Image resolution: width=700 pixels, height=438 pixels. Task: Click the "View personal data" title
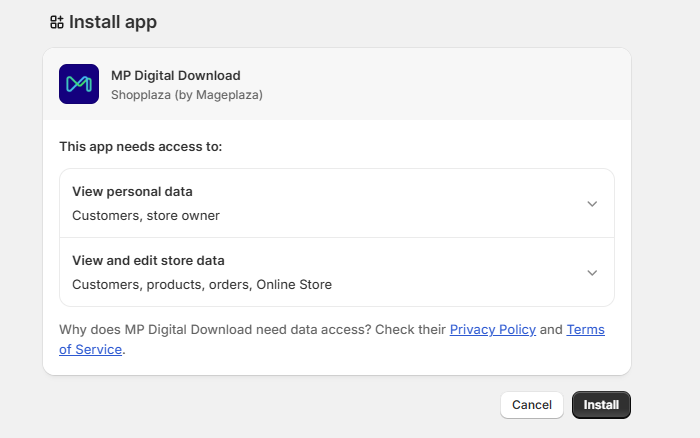coord(132,191)
